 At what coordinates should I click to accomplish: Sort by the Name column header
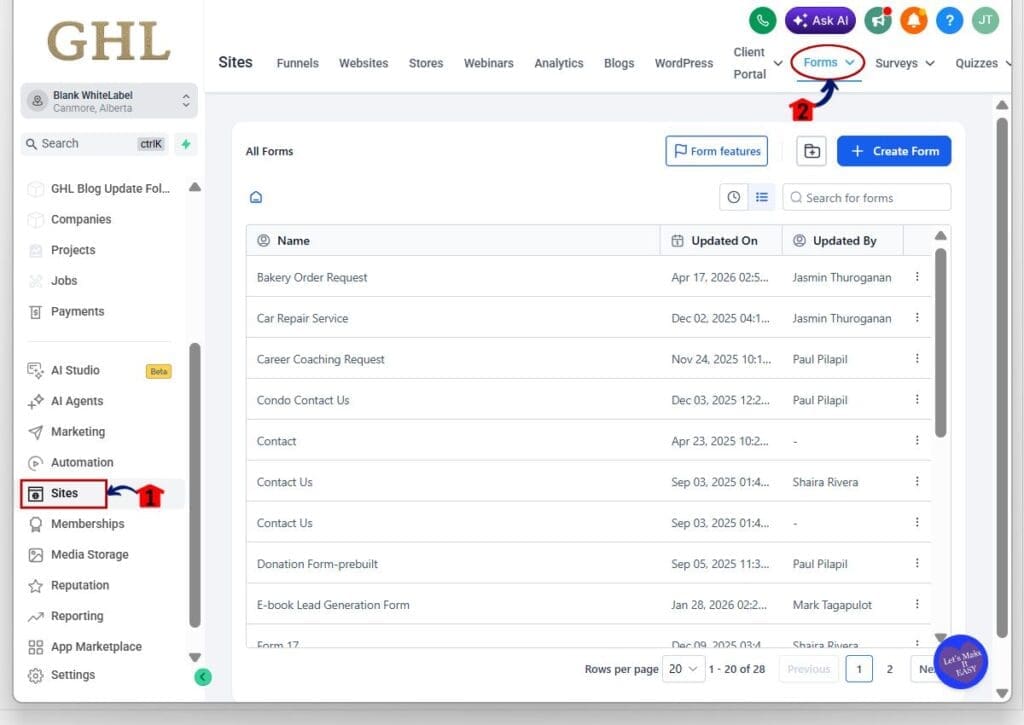[453, 240]
